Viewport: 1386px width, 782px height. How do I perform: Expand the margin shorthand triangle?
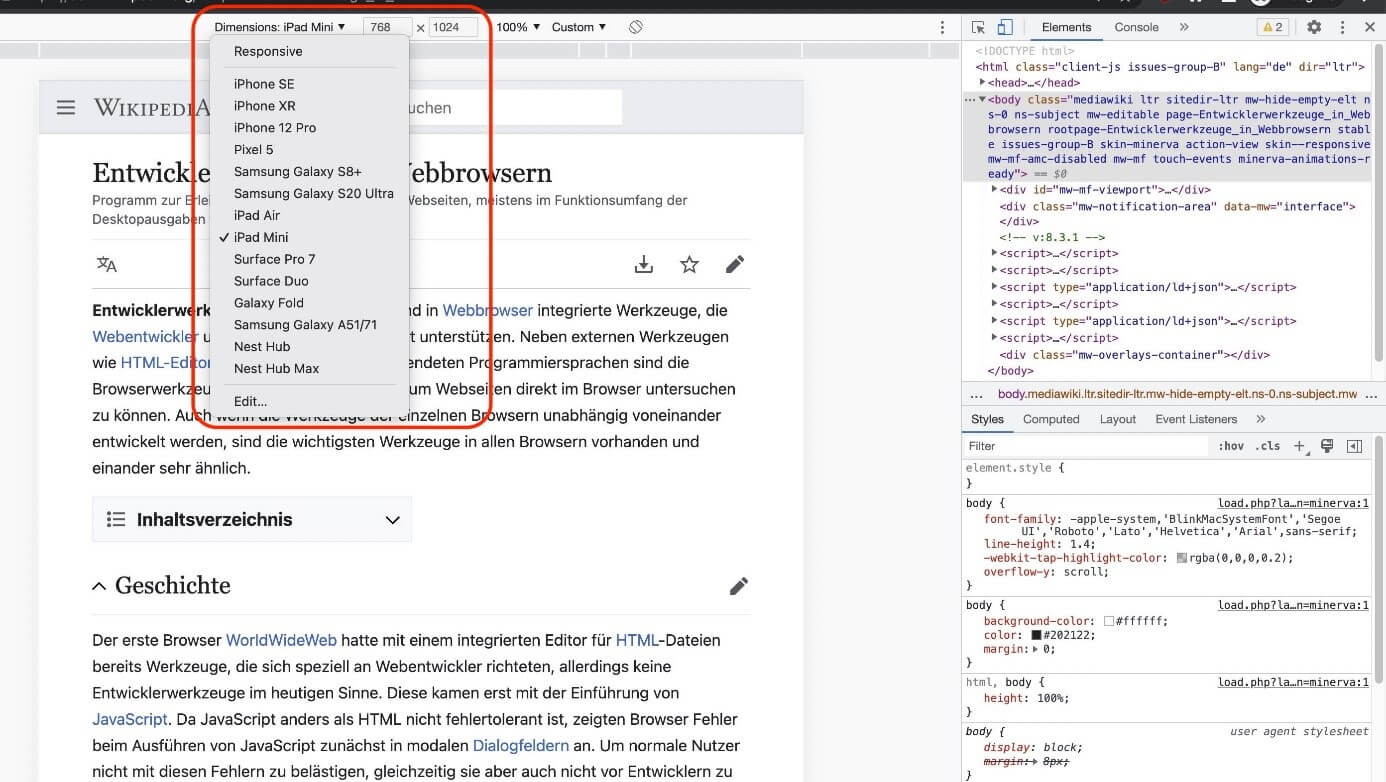pos(1034,649)
